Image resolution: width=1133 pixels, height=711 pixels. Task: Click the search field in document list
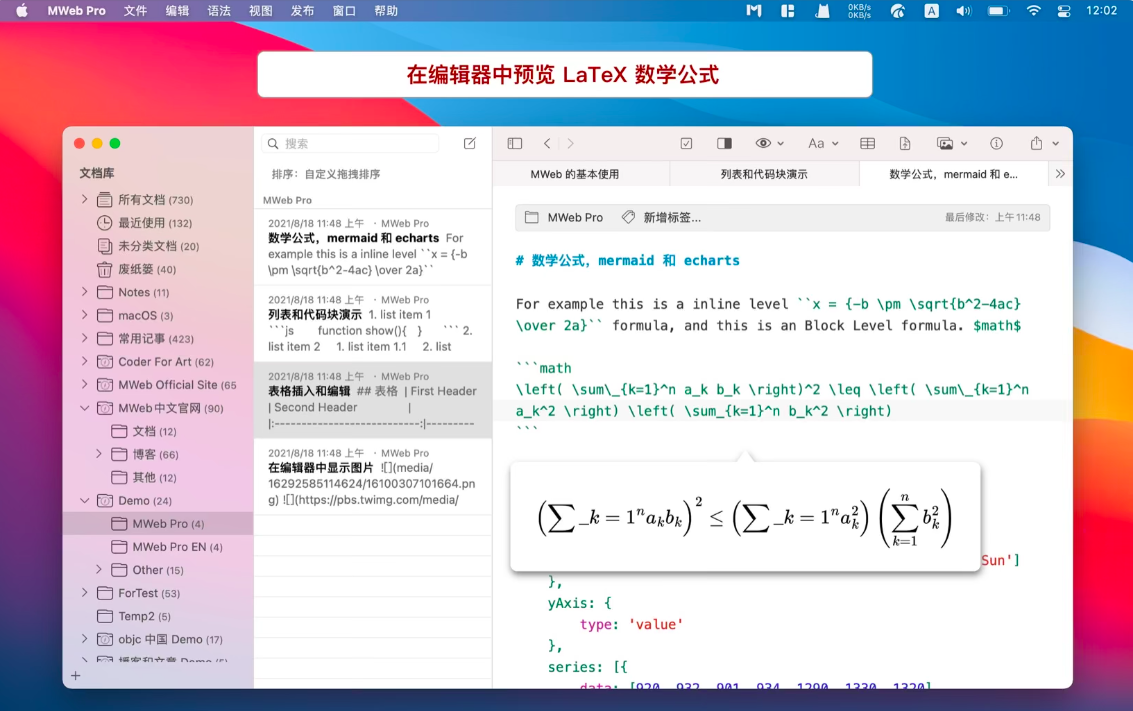click(350, 143)
